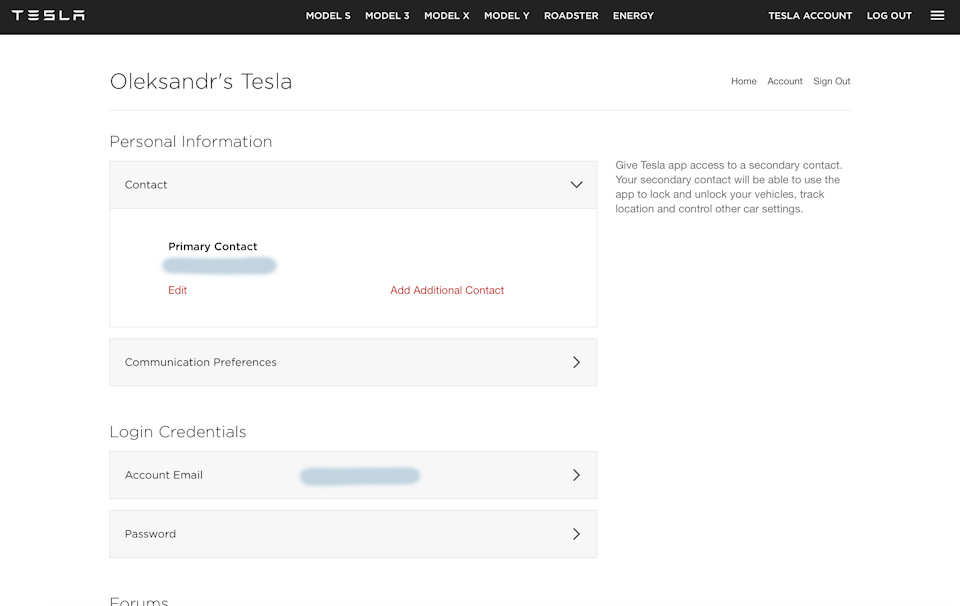The height and width of the screenshot is (606, 960).
Task: Open the Password row label
Action: point(150,534)
